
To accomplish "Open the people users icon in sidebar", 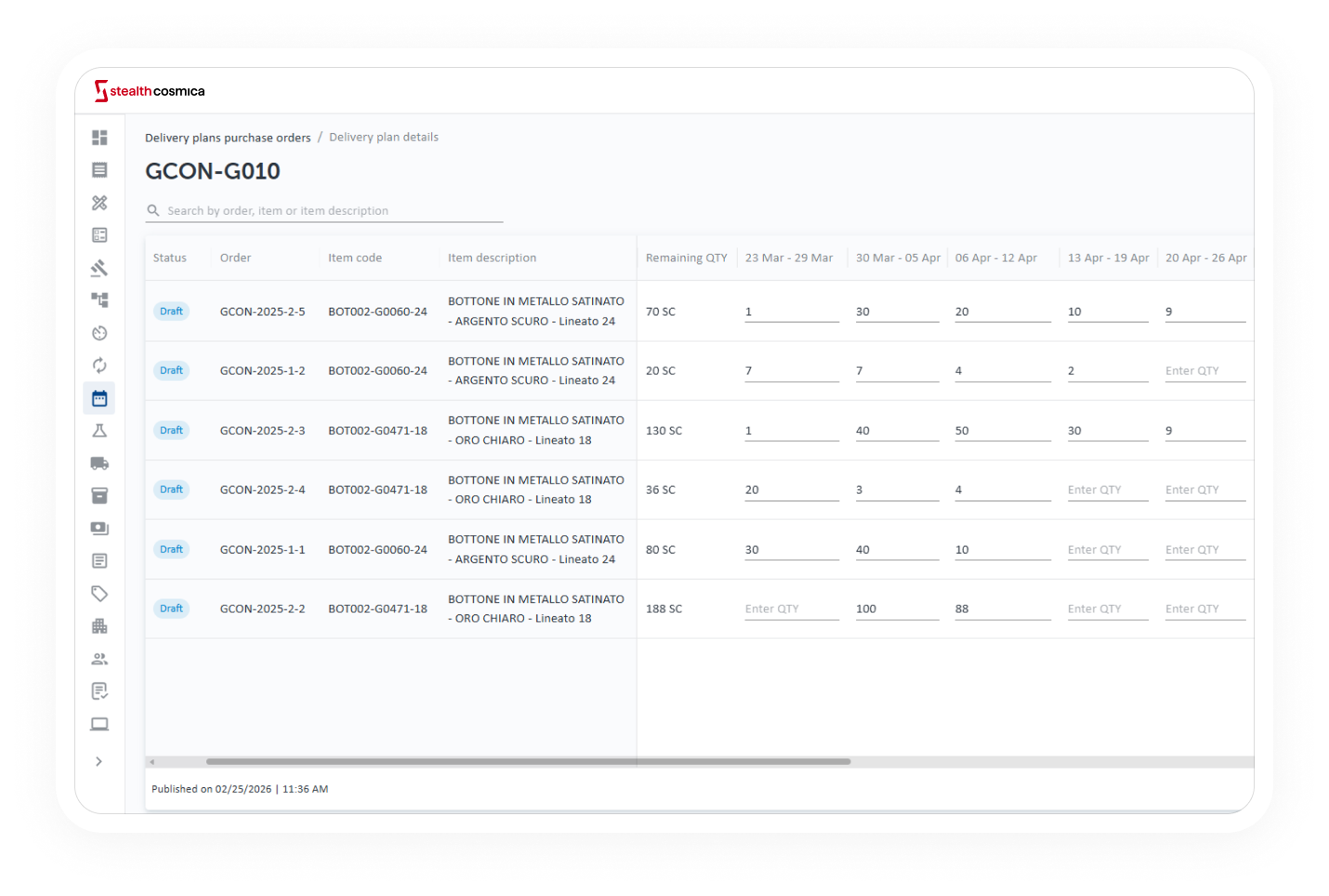I will tap(99, 659).
